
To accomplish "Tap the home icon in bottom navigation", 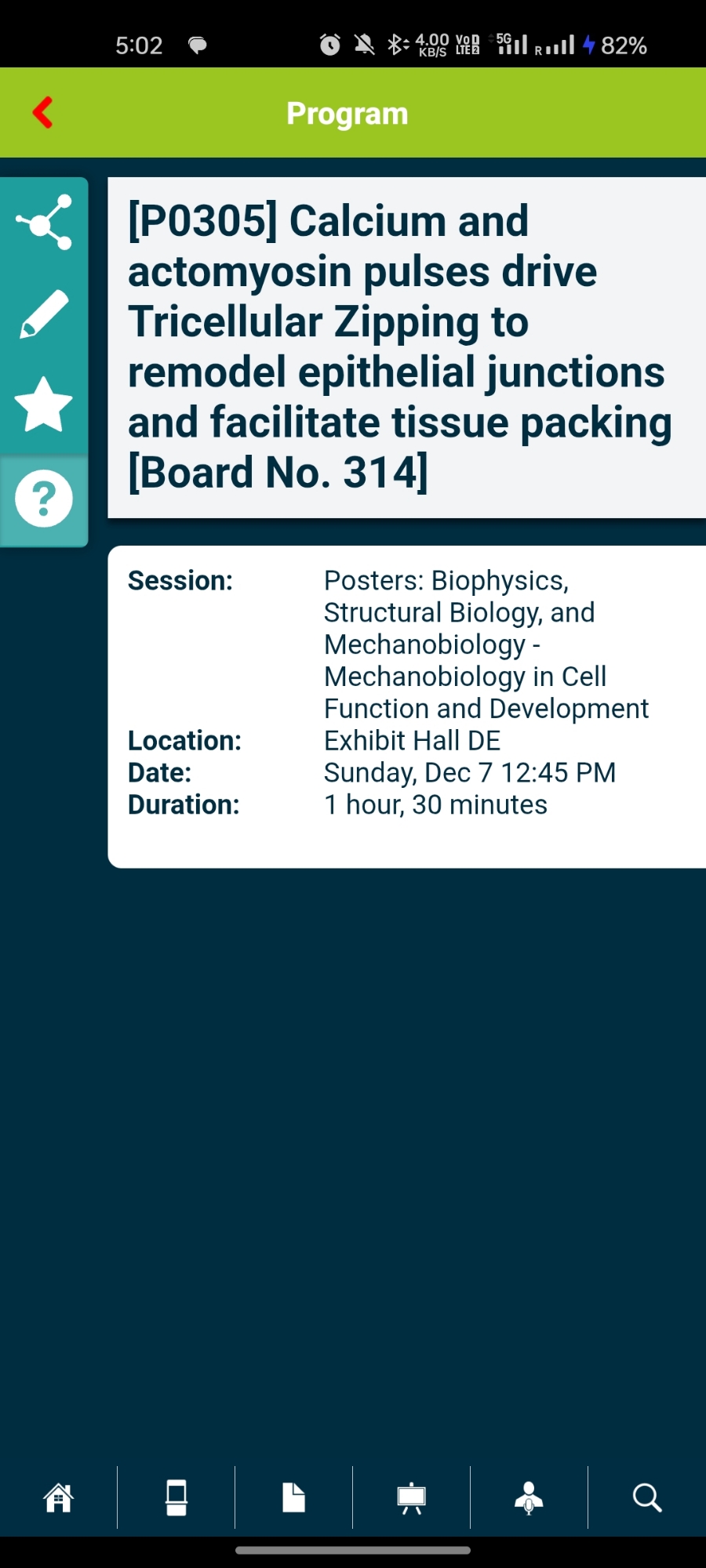I will [59, 1498].
